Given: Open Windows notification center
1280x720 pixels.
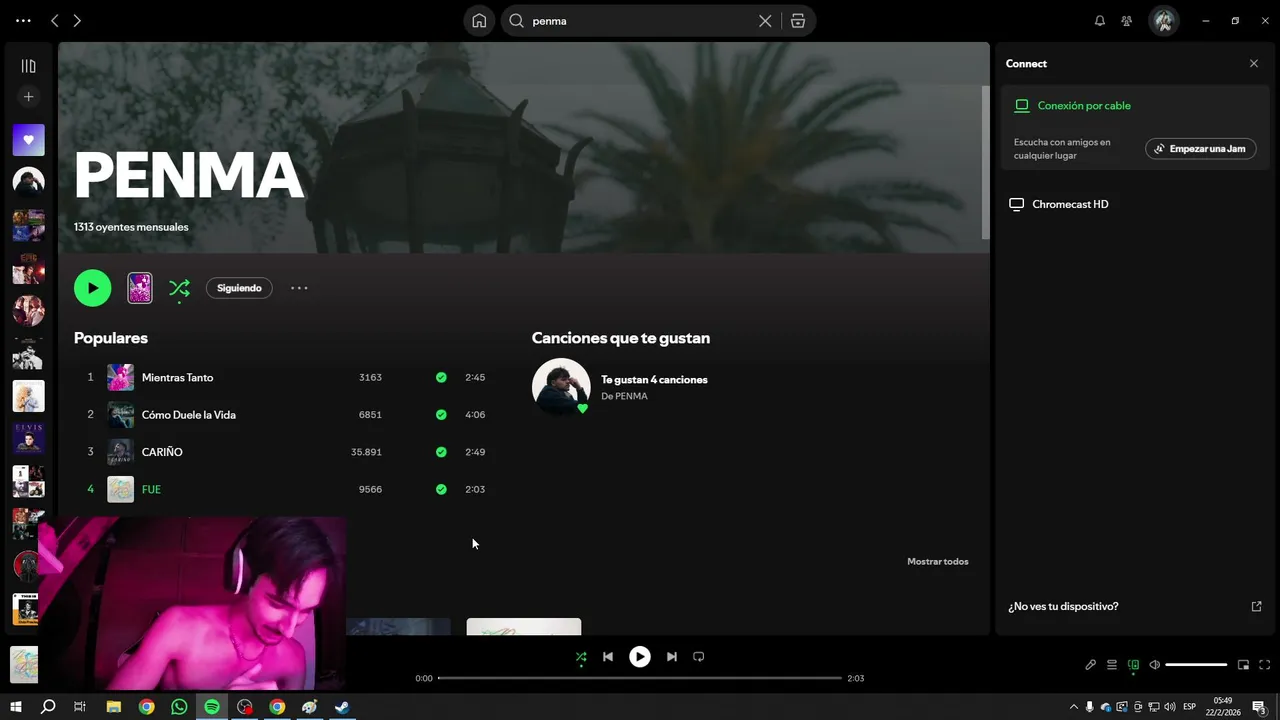Looking at the screenshot, I should coord(1260,707).
